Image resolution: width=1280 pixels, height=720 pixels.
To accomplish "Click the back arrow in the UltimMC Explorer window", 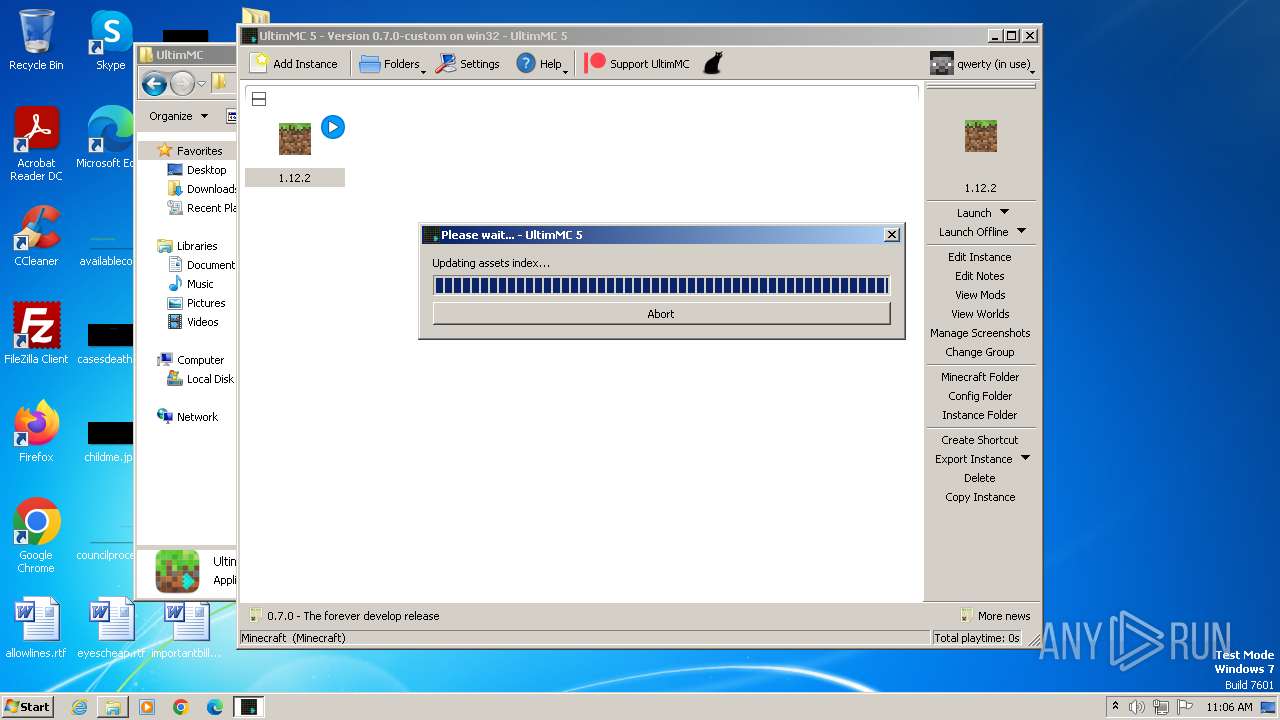I will [x=154, y=84].
